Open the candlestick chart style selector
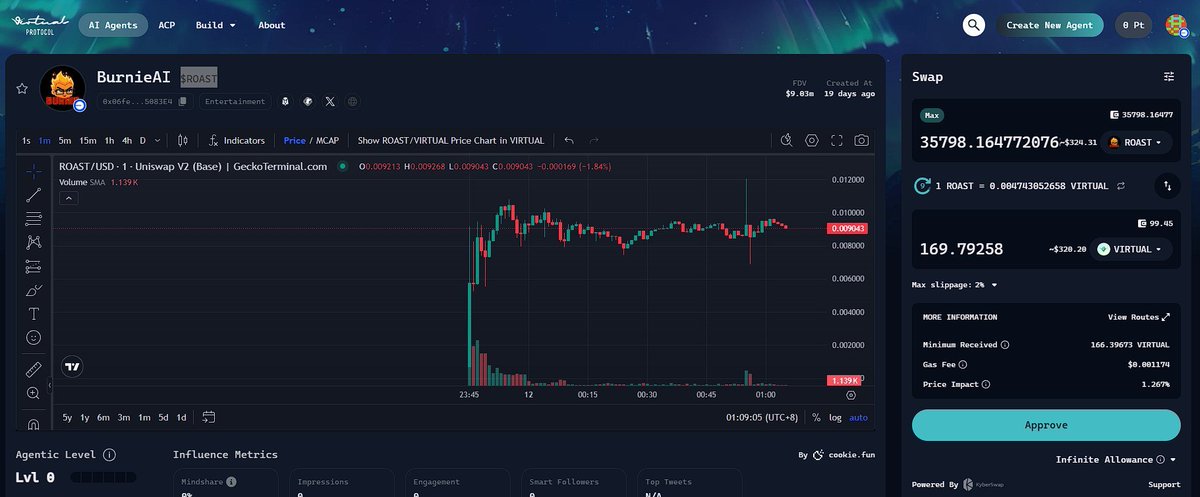The width and height of the screenshot is (1200, 497). (x=183, y=140)
